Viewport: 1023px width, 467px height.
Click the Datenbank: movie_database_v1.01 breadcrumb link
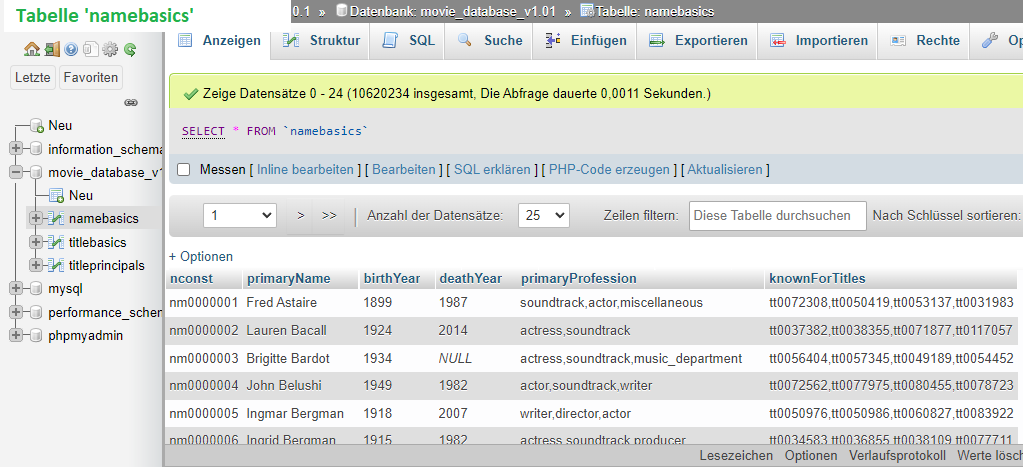(453, 11)
